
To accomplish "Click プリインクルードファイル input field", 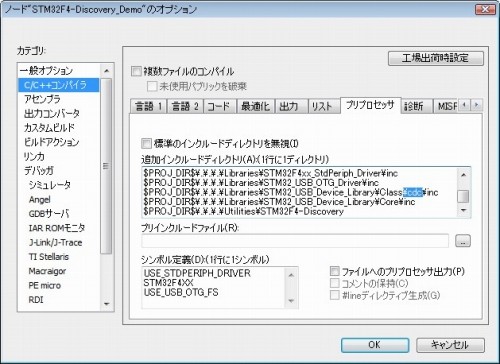I will pos(295,241).
